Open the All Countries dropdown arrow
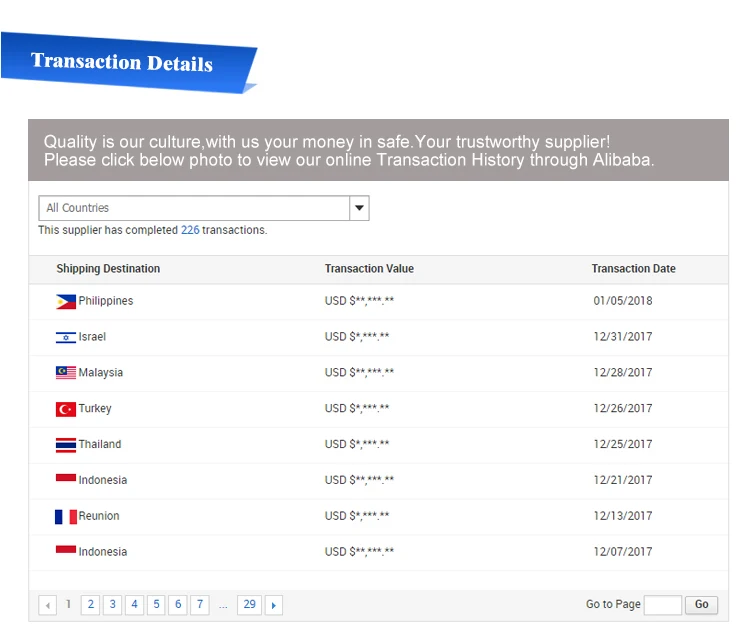750x638 pixels. coord(359,208)
